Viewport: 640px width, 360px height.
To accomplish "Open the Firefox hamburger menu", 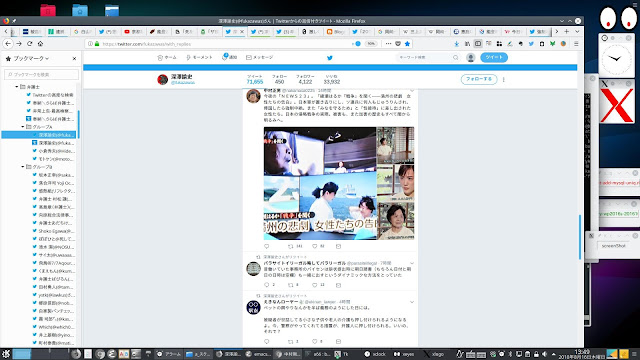I will tap(576, 44).
